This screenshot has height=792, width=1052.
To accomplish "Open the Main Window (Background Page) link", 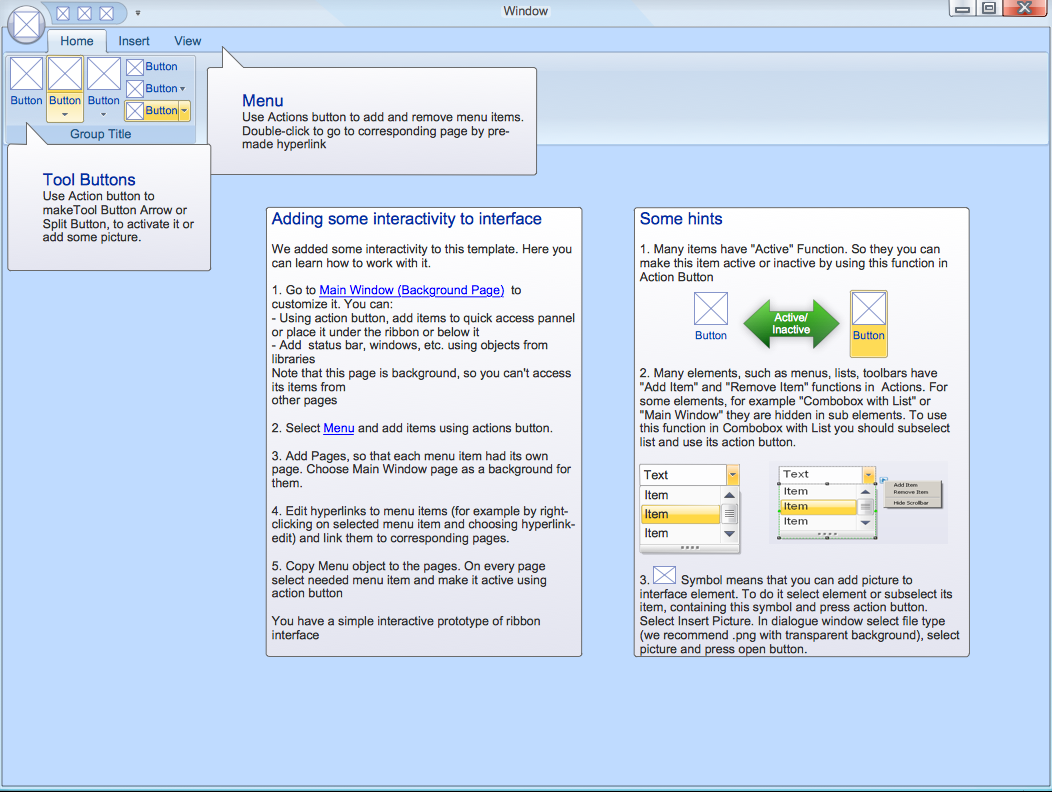I will tap(411, 290).
